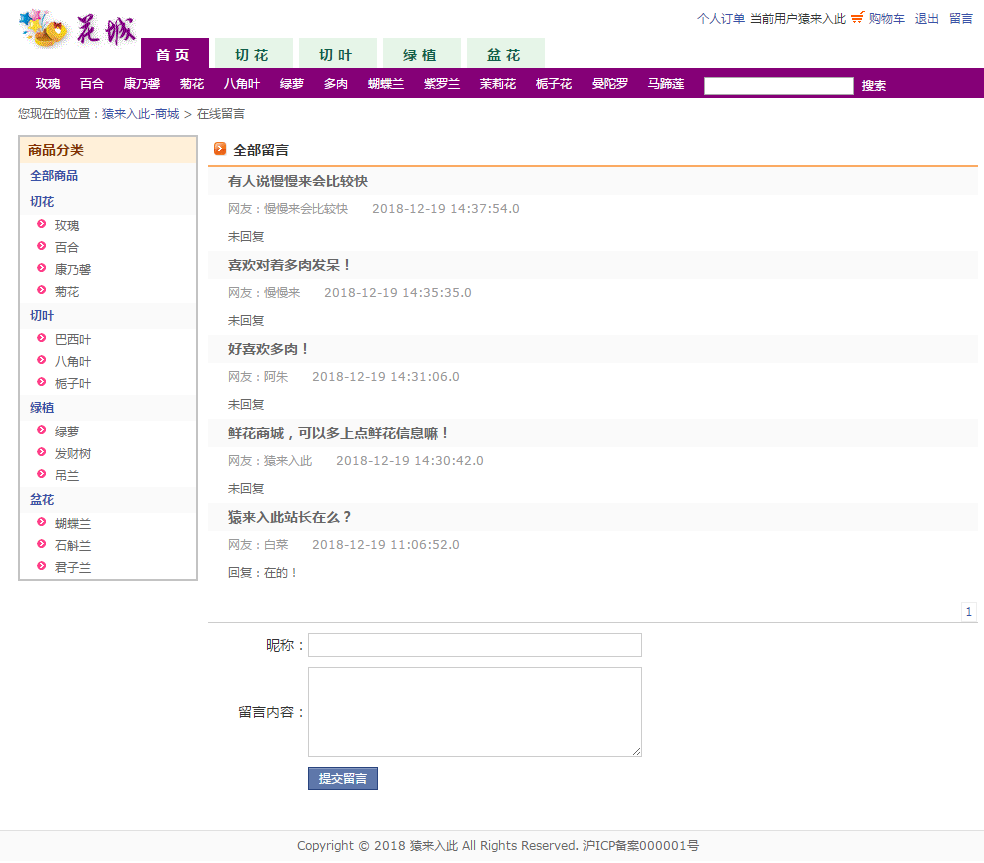Screen dimensions: 984x863
Task: Select 栀子花 in the purple nav bar
Action: point(554,83)
